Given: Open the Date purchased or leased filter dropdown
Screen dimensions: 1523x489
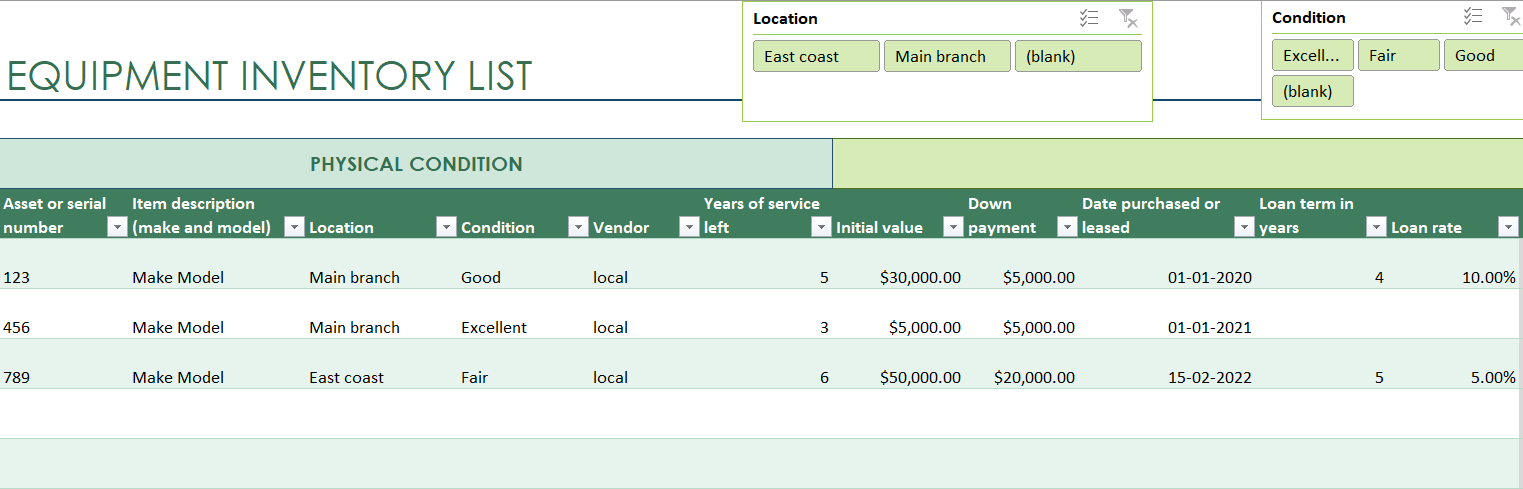Looking at the screenshot, I should coord(1244,228).
